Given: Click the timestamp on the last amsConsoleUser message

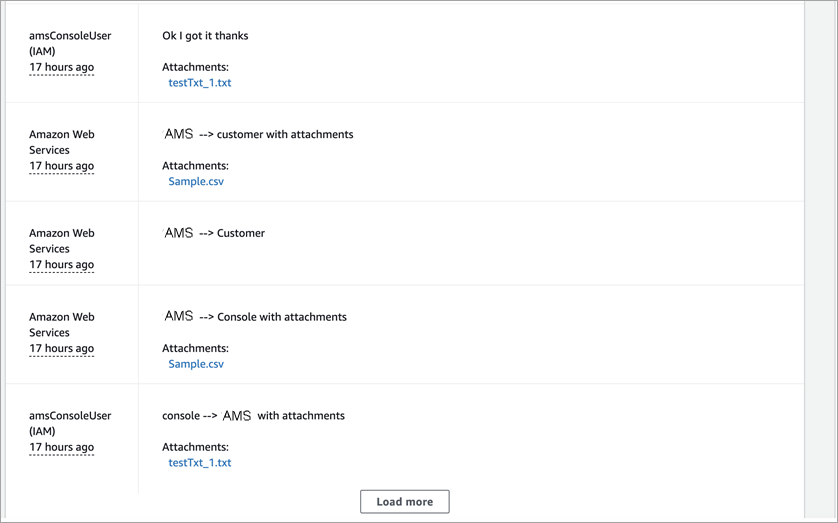Looking at the screenshot, I should point(61,447).
